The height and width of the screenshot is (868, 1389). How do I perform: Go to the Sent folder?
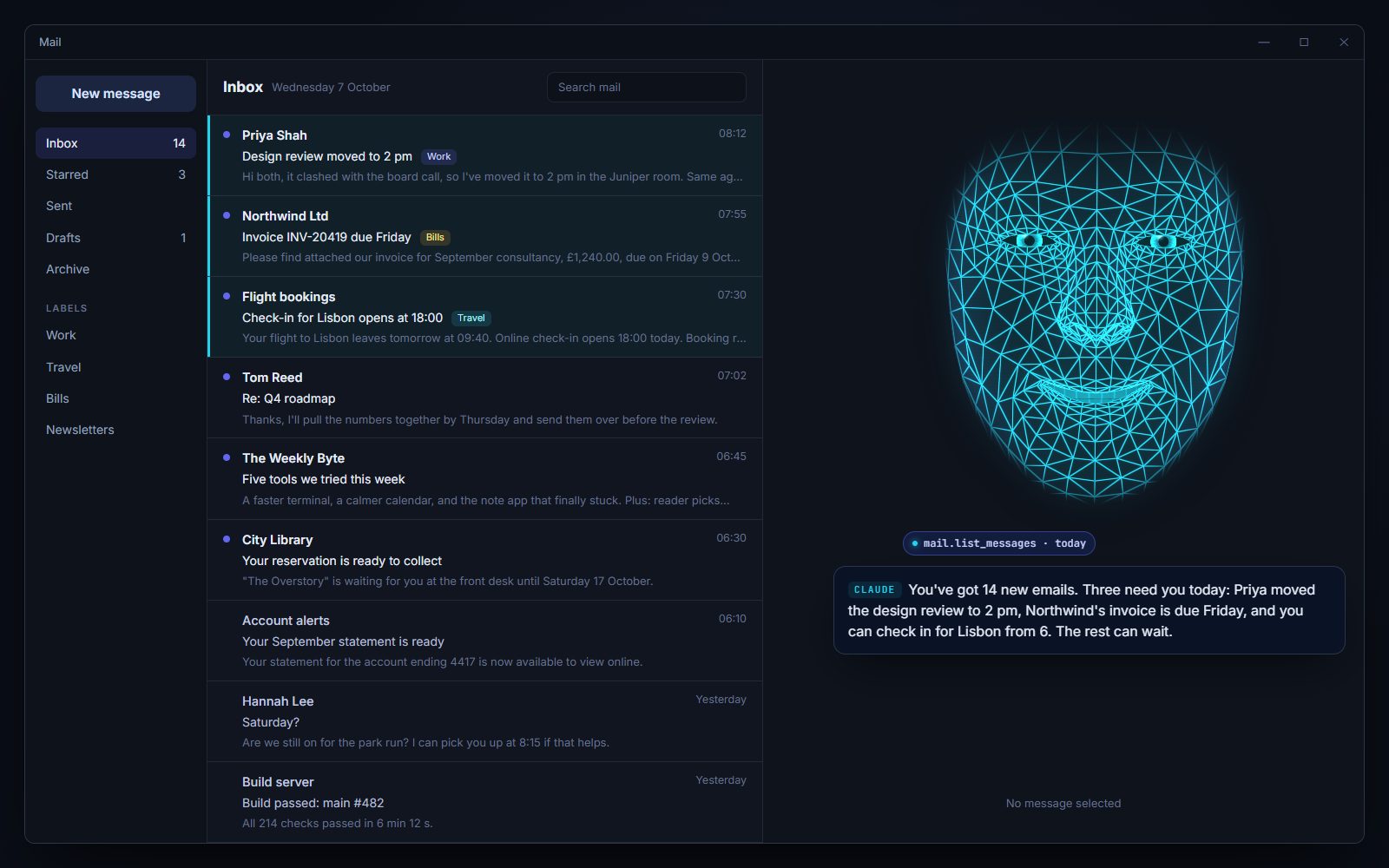pos(115,206)
